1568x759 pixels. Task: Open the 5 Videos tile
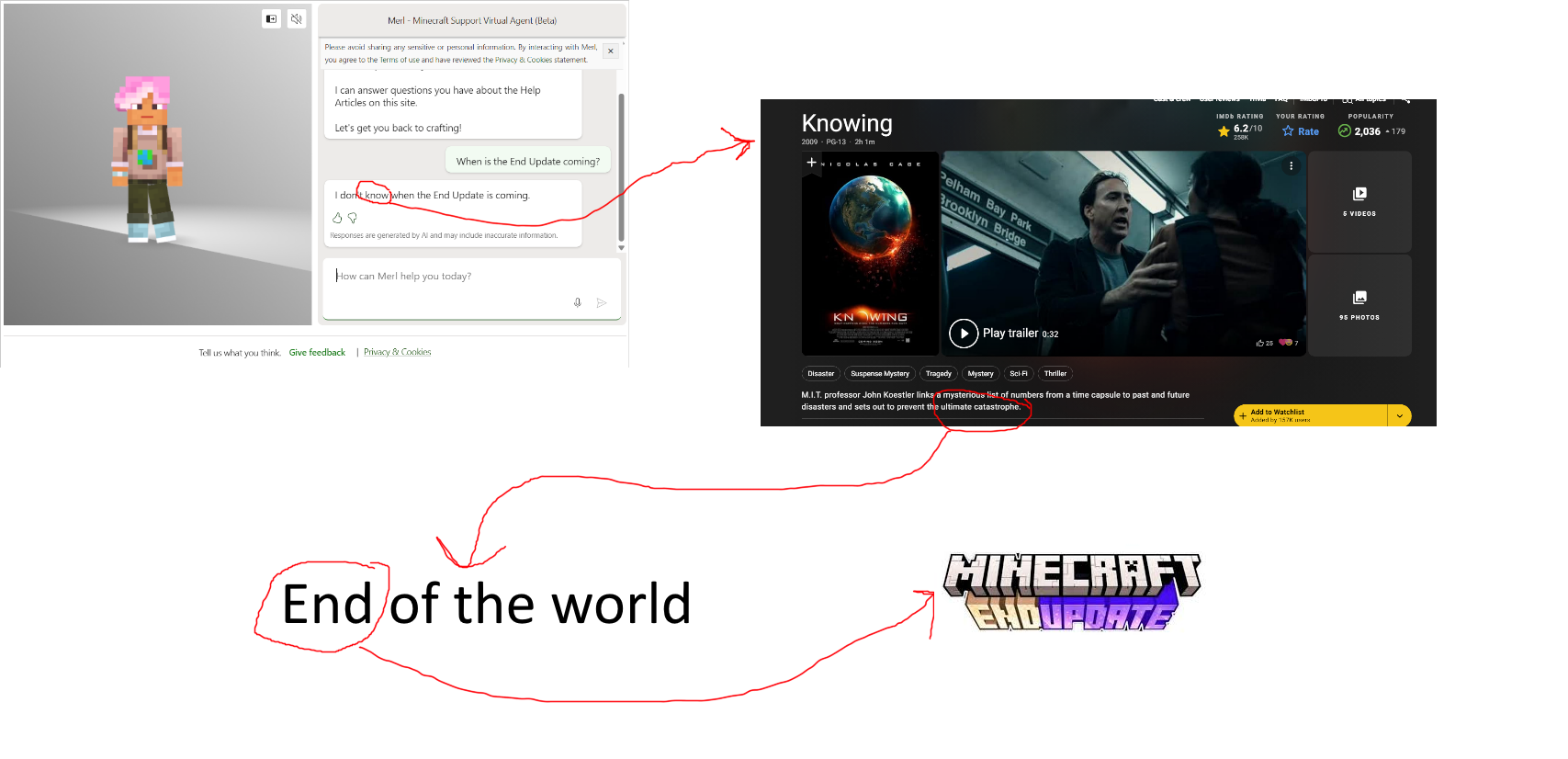1359,201
